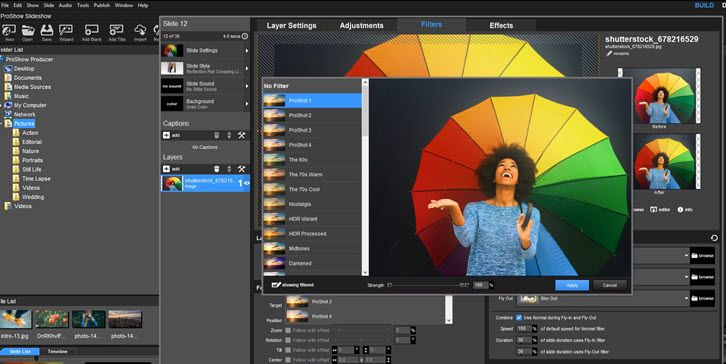Collapse the Pictures tree node

point(1,124)
